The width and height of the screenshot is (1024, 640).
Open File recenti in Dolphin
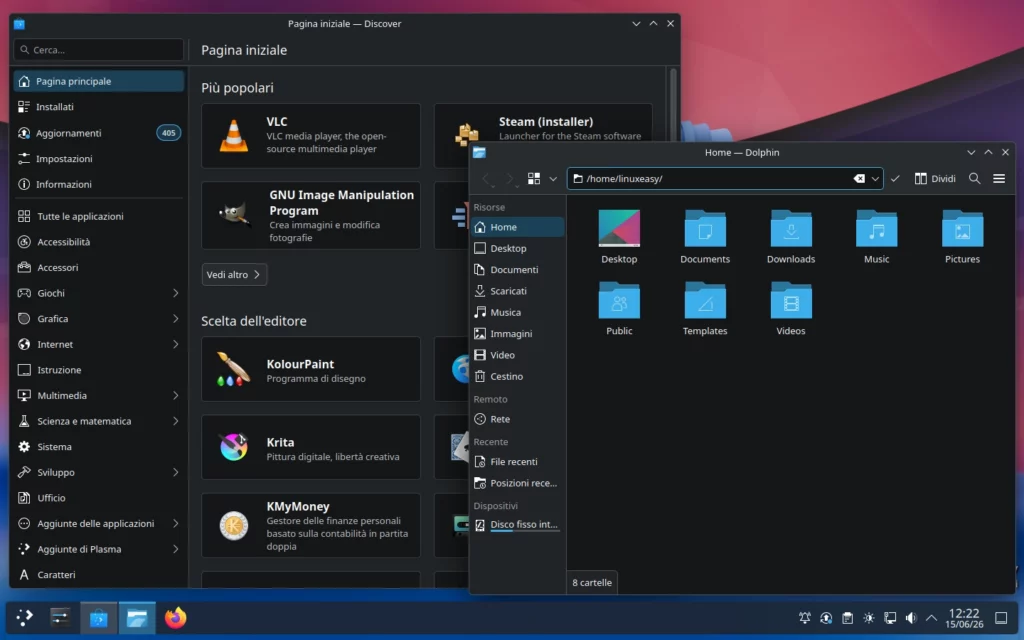click(x=517, y=462)
